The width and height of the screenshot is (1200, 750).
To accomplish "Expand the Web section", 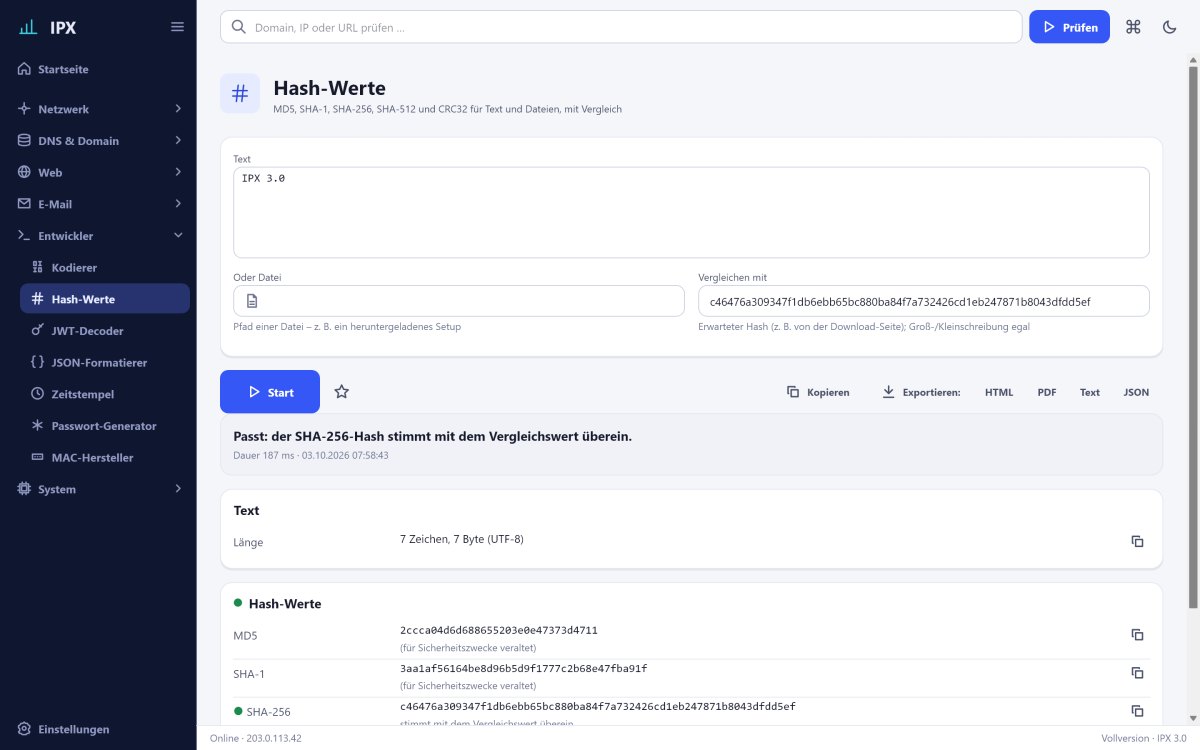I will point(178,172).
